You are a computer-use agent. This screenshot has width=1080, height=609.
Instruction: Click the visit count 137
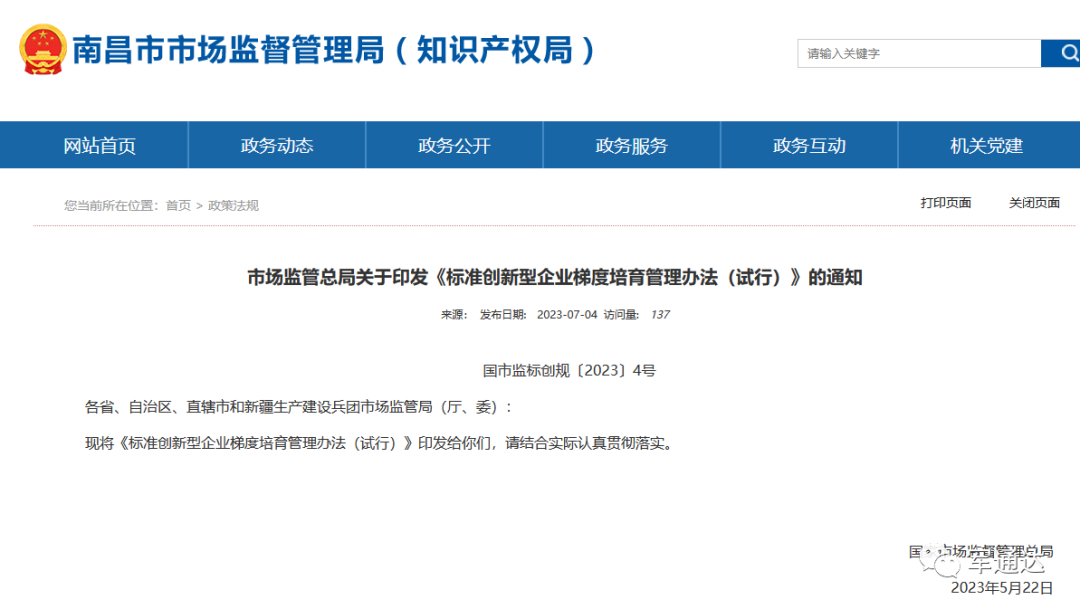pyautogui.click(x=660, y=314)
